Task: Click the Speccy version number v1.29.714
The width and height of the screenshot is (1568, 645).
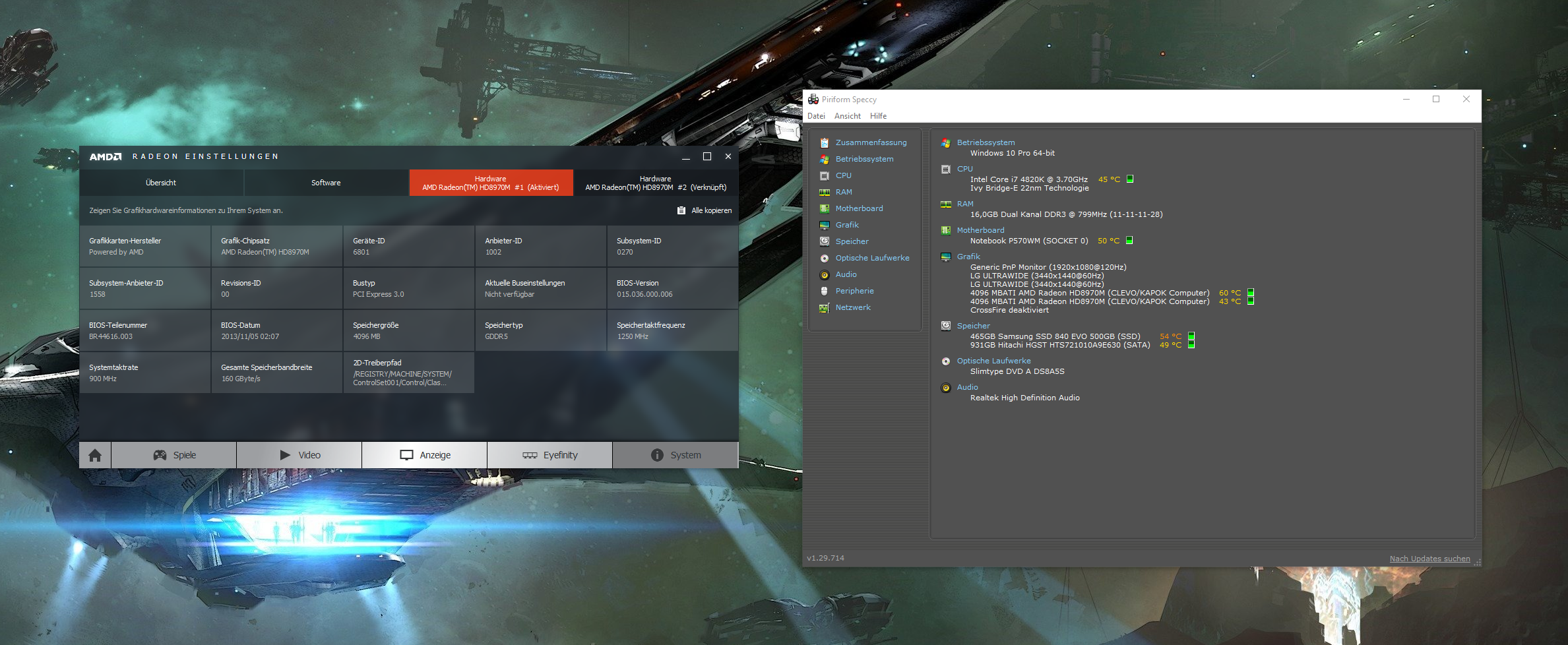Action: click(825, 558)
